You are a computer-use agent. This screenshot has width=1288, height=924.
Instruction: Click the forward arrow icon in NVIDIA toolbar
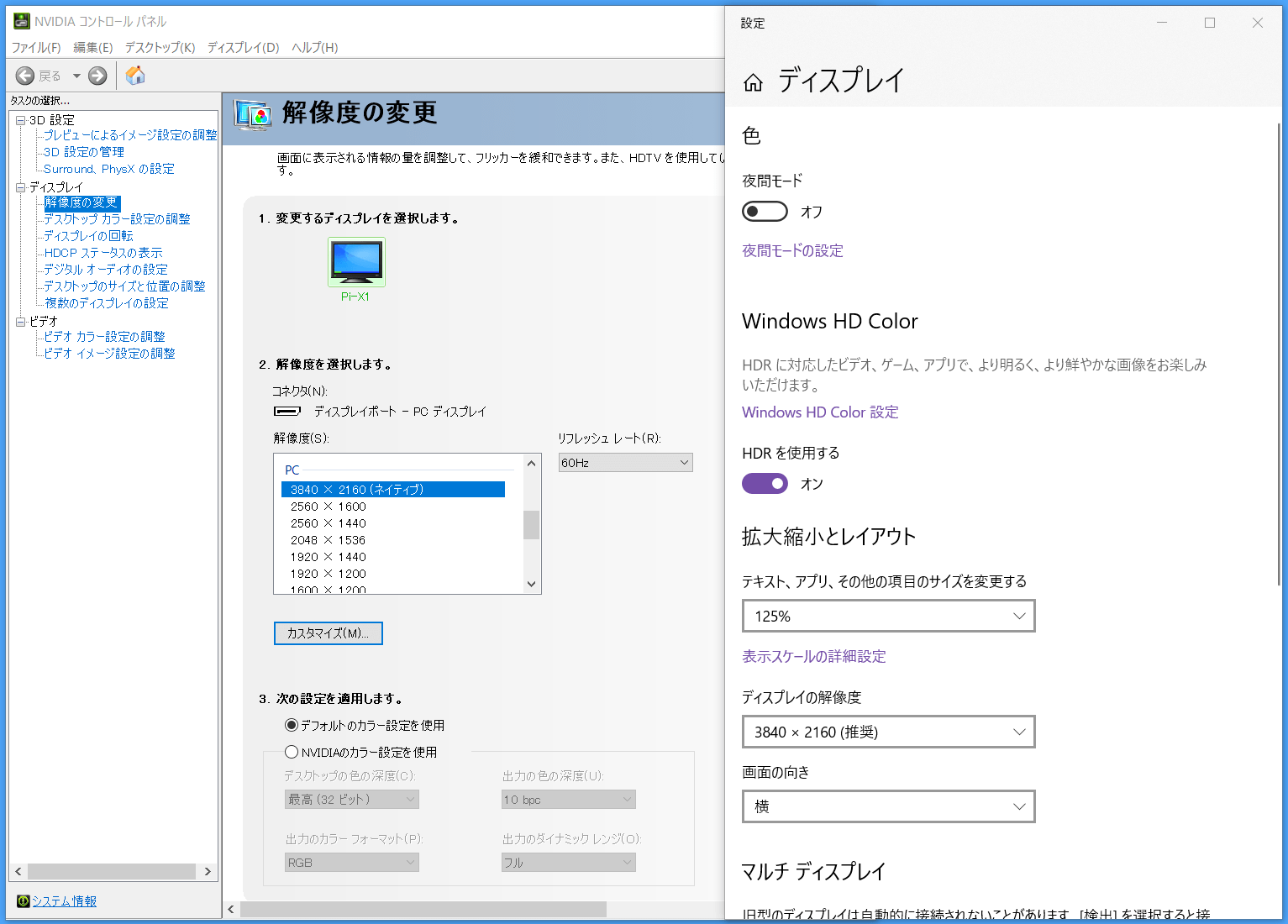97,76
